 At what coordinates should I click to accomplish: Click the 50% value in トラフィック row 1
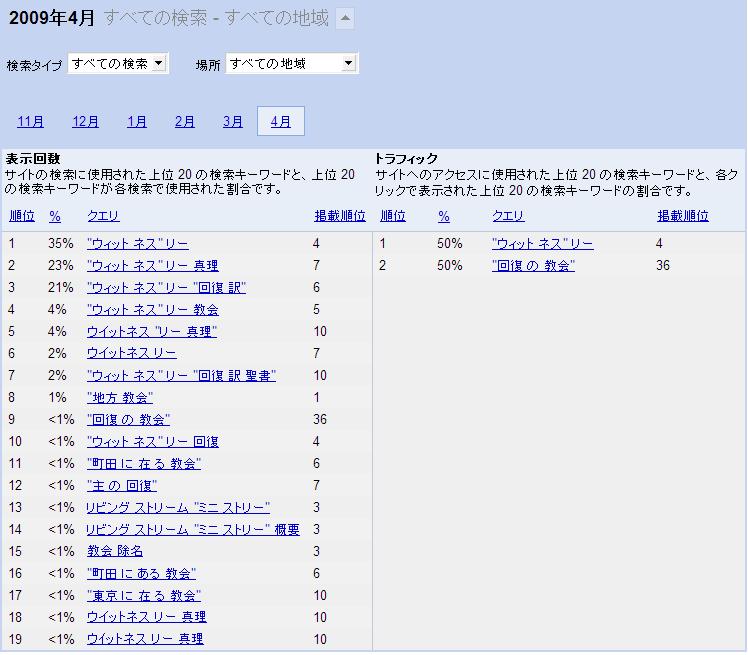(450, 244)
